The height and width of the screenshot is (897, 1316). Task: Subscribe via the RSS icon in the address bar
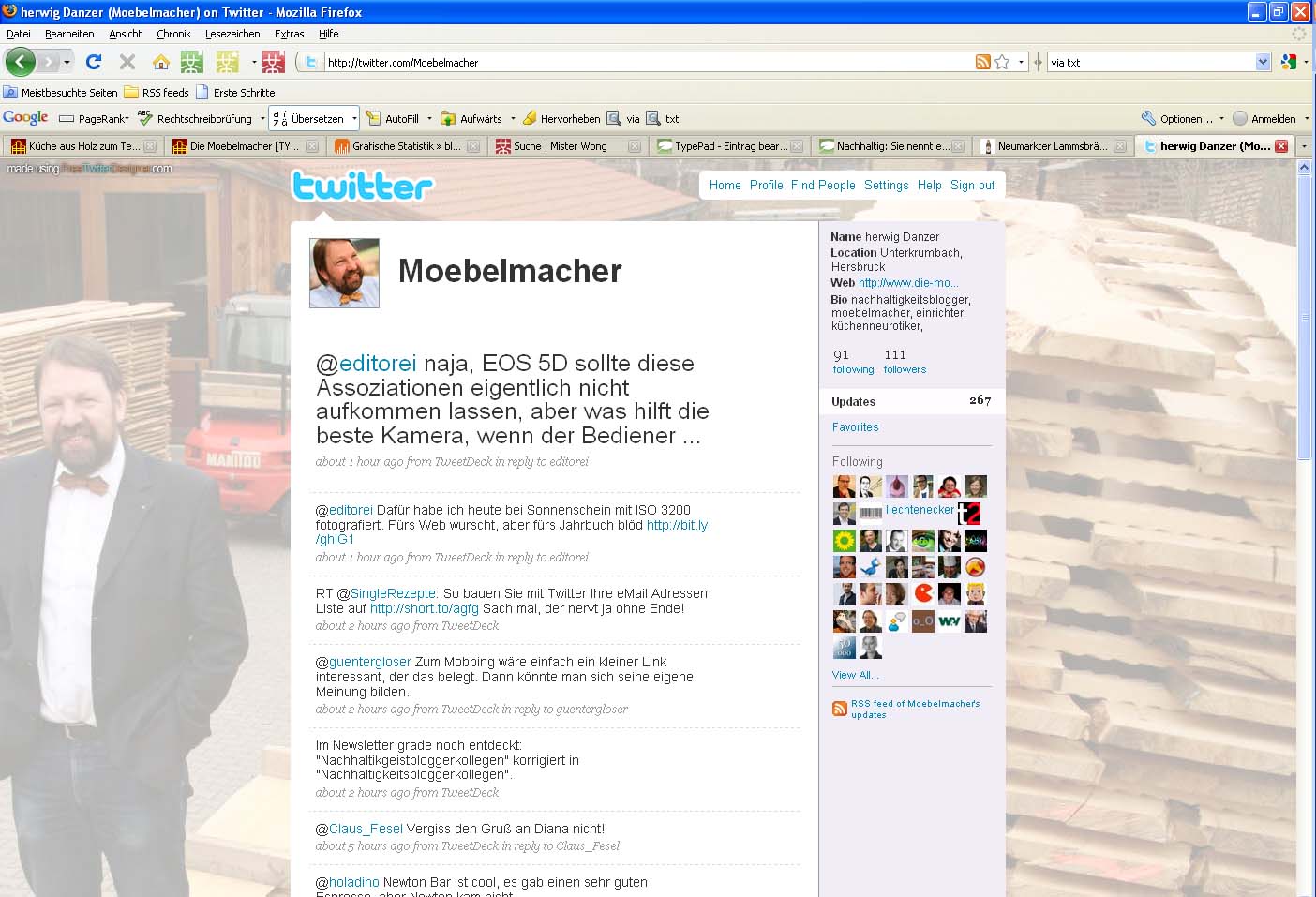[x=982, y=62]
